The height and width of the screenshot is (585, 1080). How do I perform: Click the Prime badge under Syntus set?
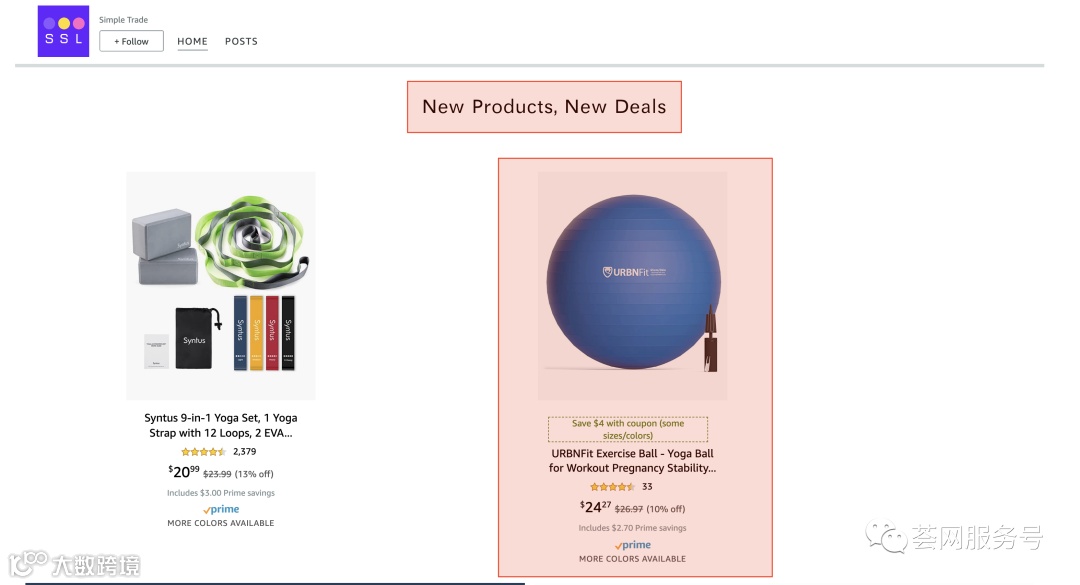221,509
